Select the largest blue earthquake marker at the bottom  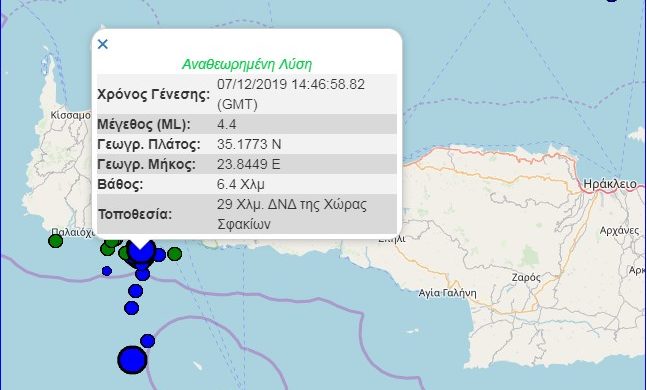[132, 360]
